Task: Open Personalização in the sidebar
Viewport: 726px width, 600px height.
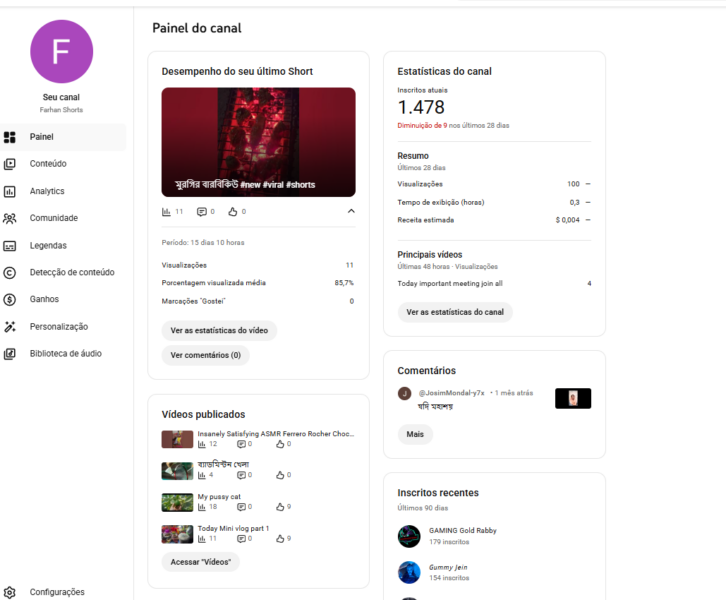Action: pyautogui.click(x=63, y=326)
